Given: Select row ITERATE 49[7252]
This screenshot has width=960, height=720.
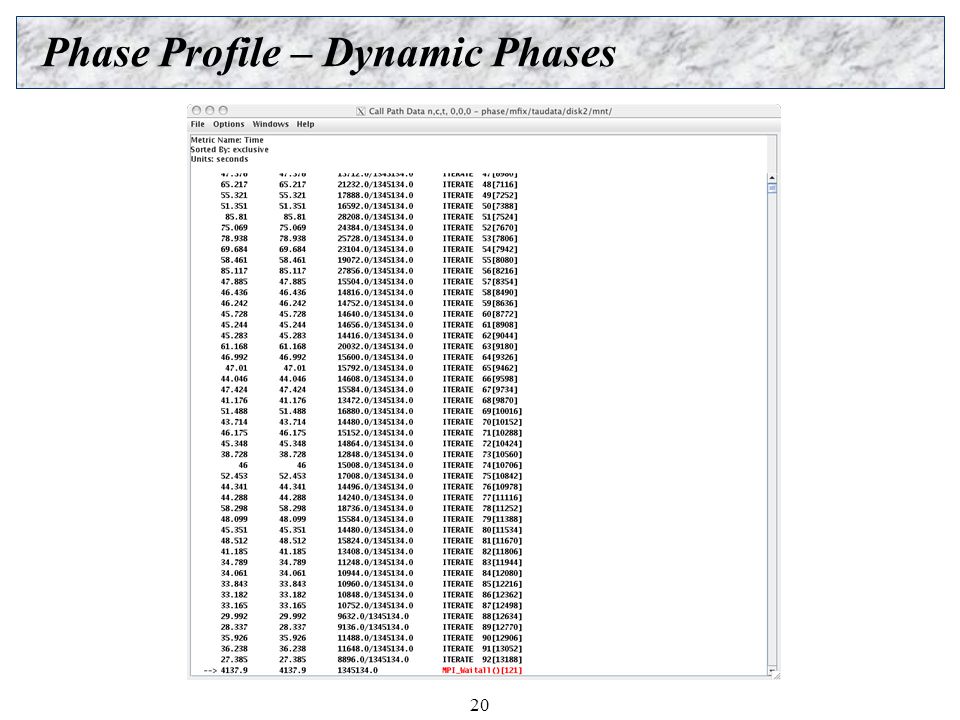Looking at the screenshot, I should click(369, 195).
